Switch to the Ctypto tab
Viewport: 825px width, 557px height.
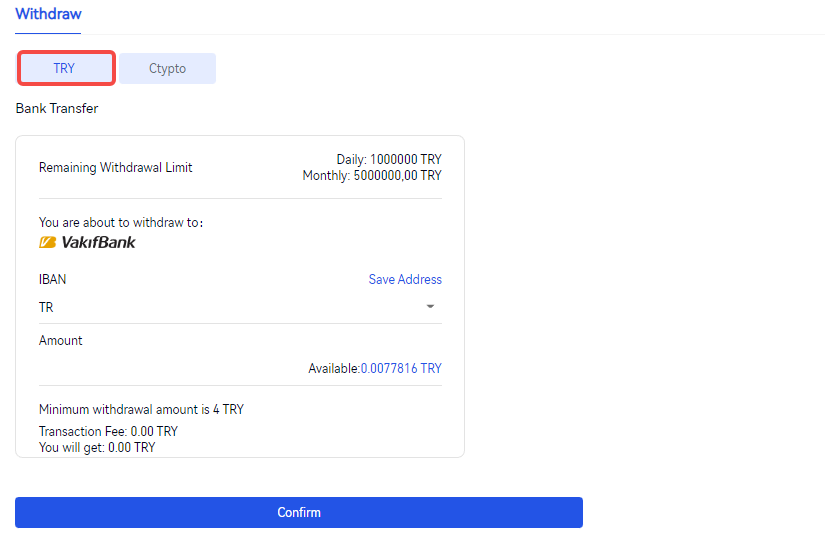[167, 68]
